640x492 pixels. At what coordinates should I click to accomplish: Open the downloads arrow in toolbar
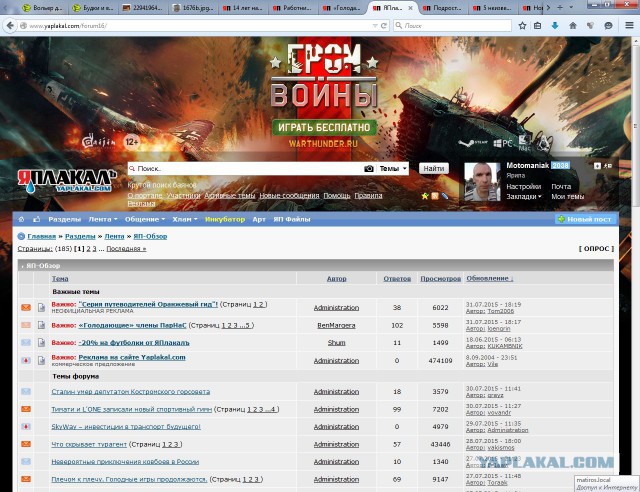[x=555, y=26]
